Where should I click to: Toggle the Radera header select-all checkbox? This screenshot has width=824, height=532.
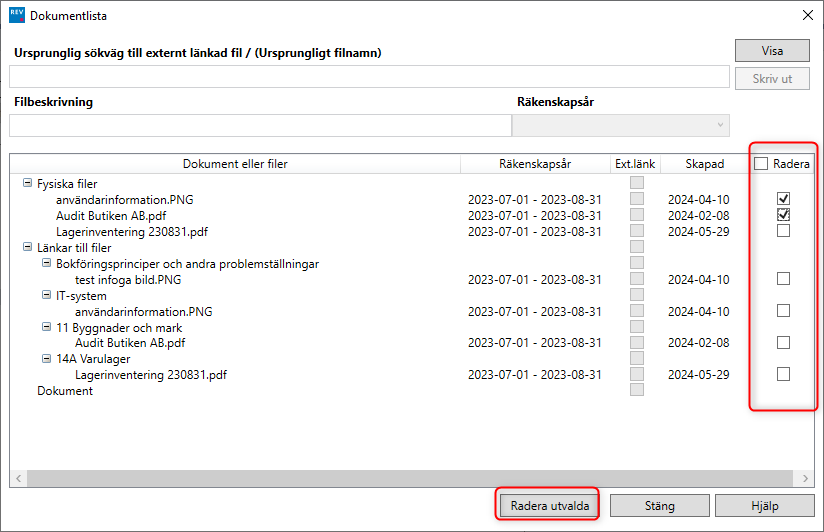(x=761, y=163)
